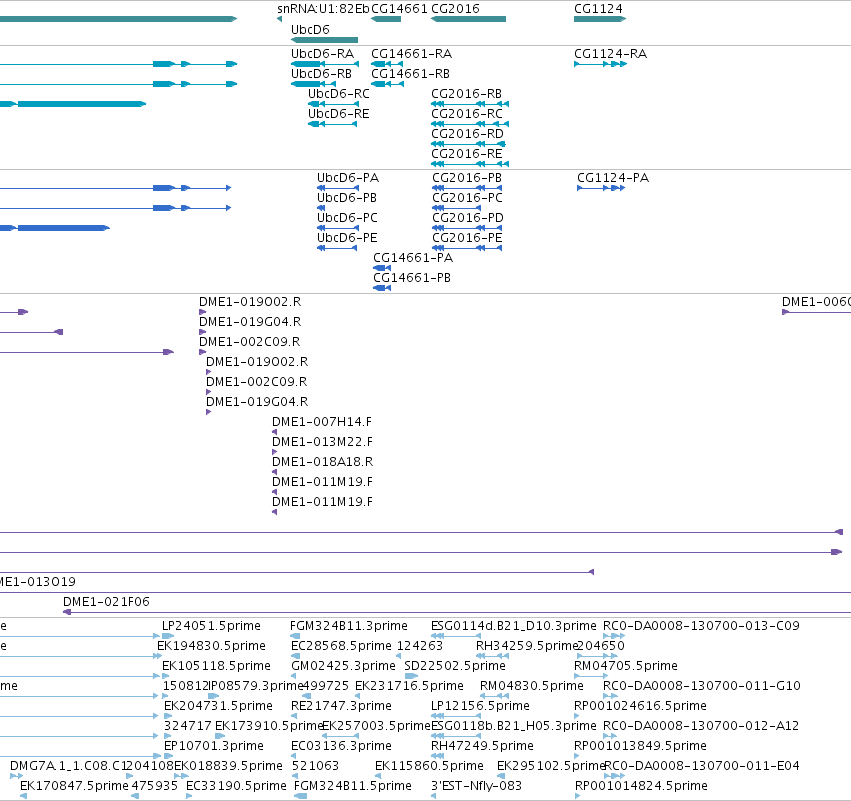Screen dimensions: 851x801
Task: Open the CG14661-RB transcript label
Action: tap(410, 74)
